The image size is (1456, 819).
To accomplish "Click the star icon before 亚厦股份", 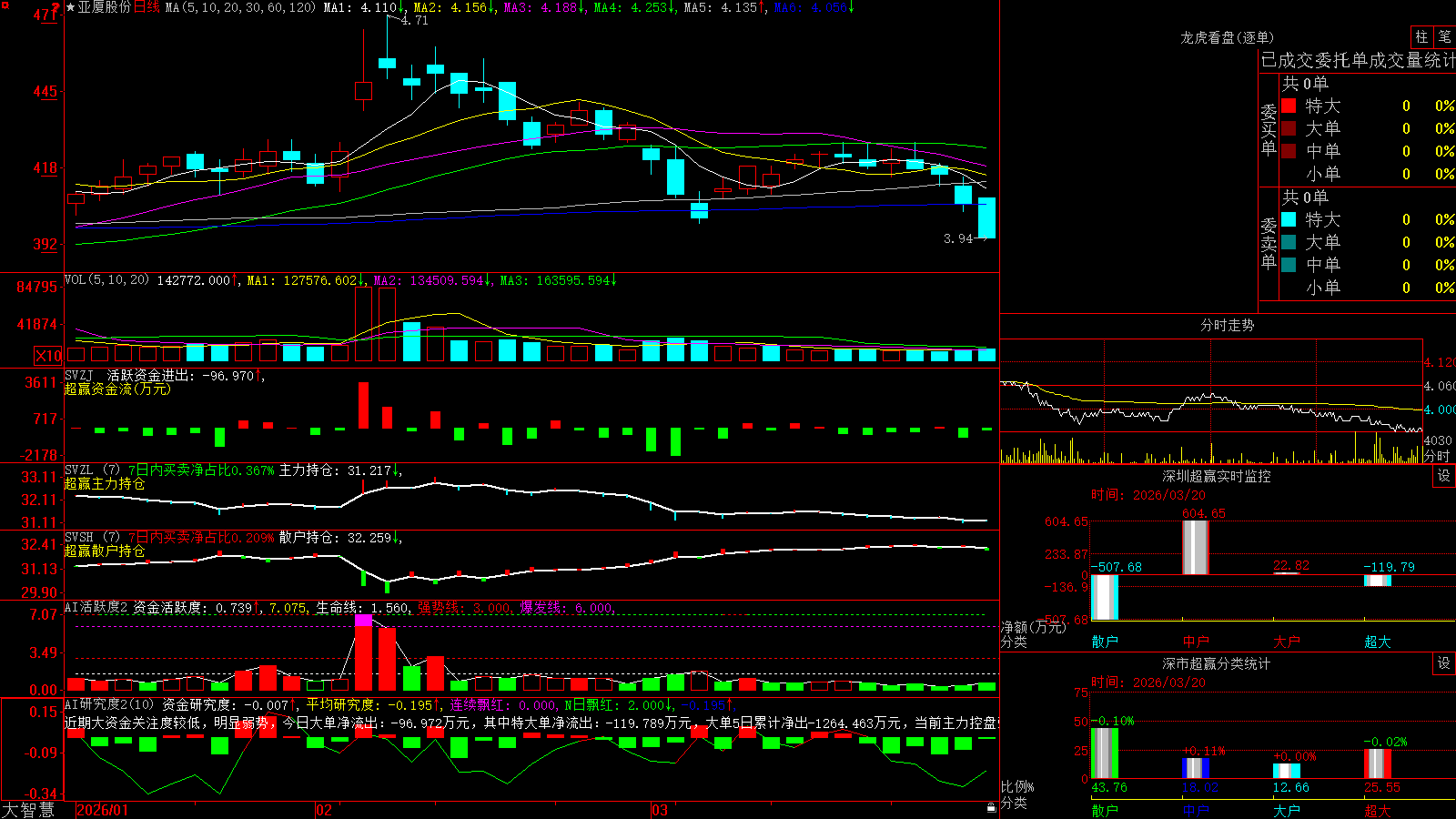I will click(71, 7).
